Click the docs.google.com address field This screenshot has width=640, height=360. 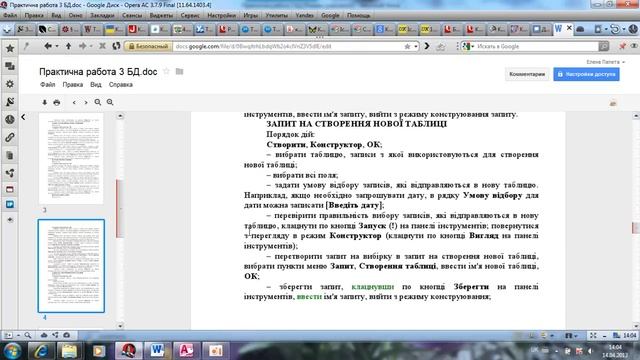[286, 47]
